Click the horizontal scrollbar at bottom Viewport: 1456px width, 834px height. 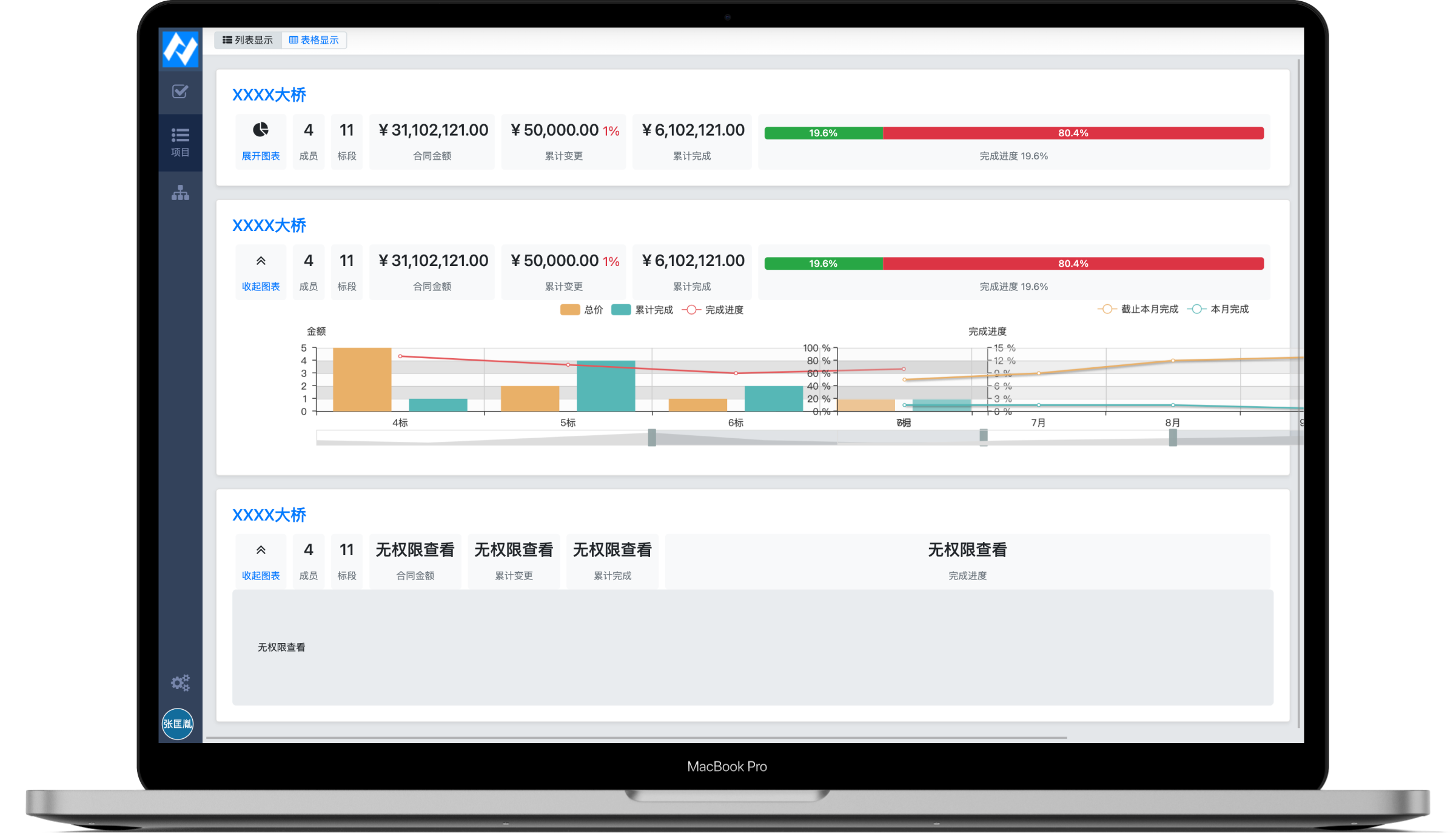tap(637, 738)
